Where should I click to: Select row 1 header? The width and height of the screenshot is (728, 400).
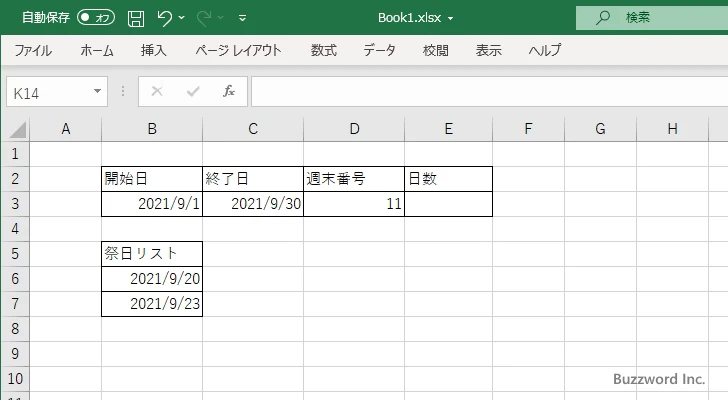[15, 154]
